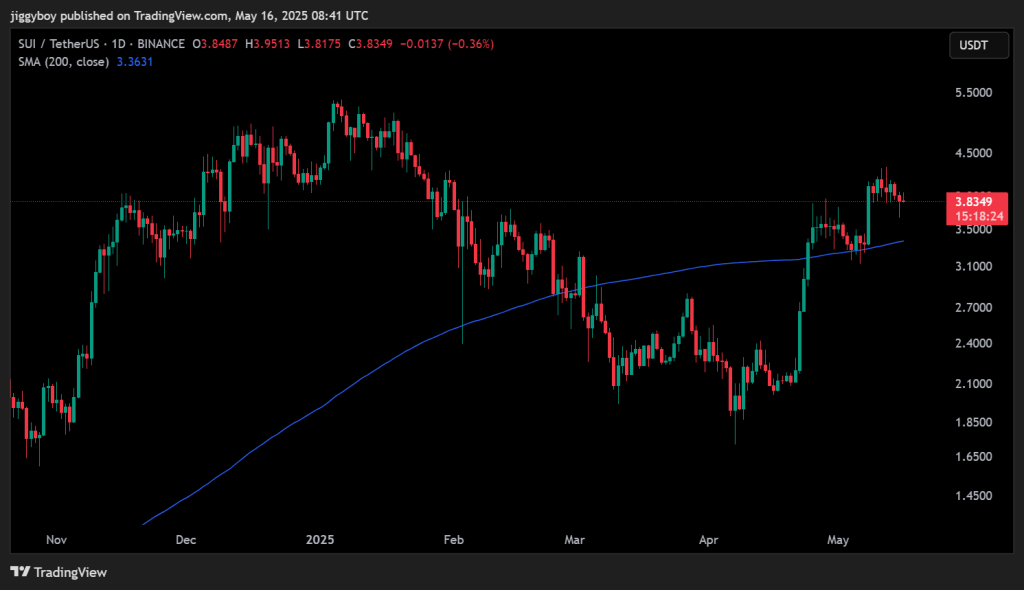This screenshot has height=590, width=1024.
Task: Click the jiggyboy published header text
Action: 189,15
